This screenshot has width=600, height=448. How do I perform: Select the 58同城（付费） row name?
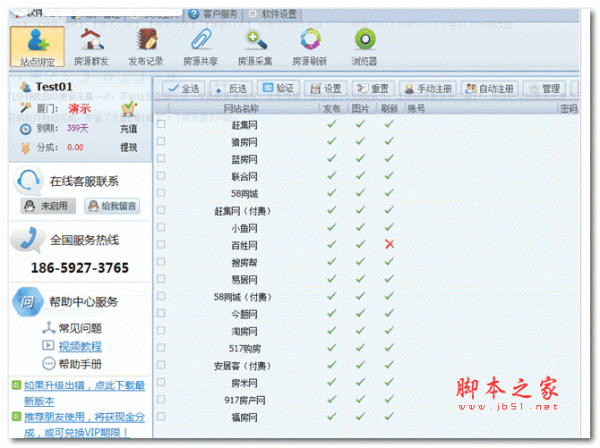(243, 297)
